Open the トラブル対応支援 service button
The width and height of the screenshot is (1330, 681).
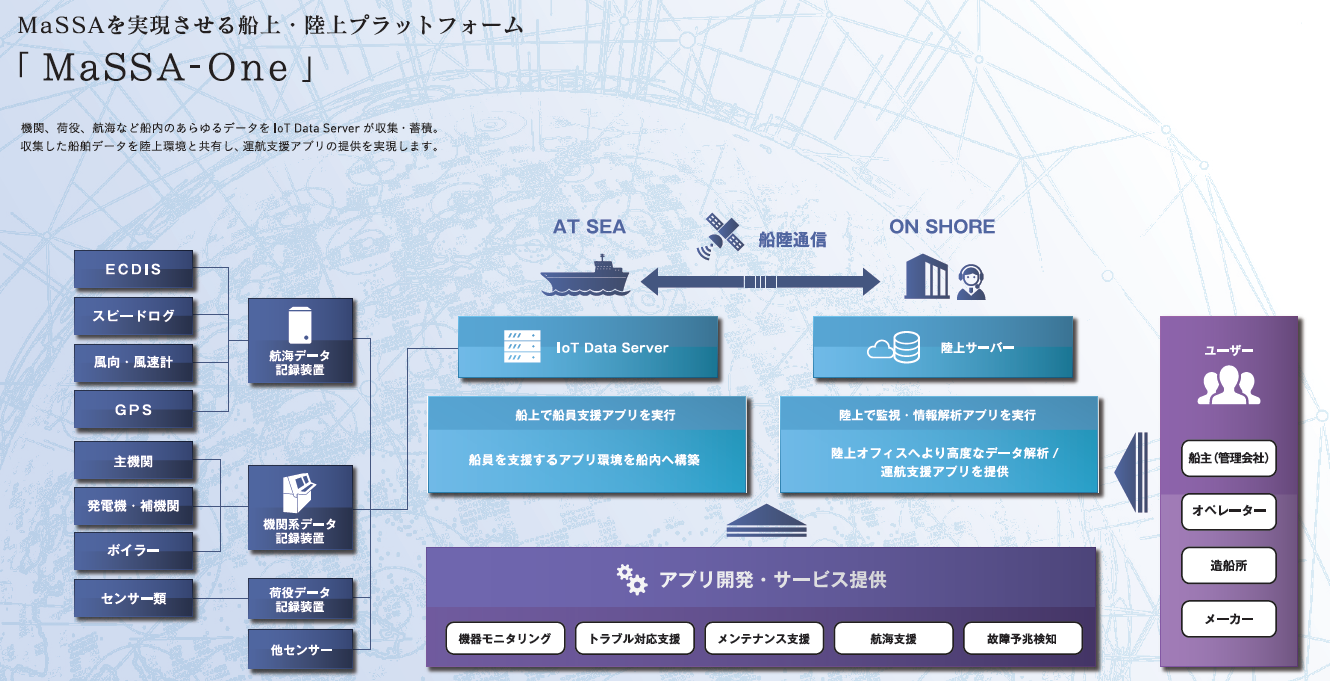point(634,638)
